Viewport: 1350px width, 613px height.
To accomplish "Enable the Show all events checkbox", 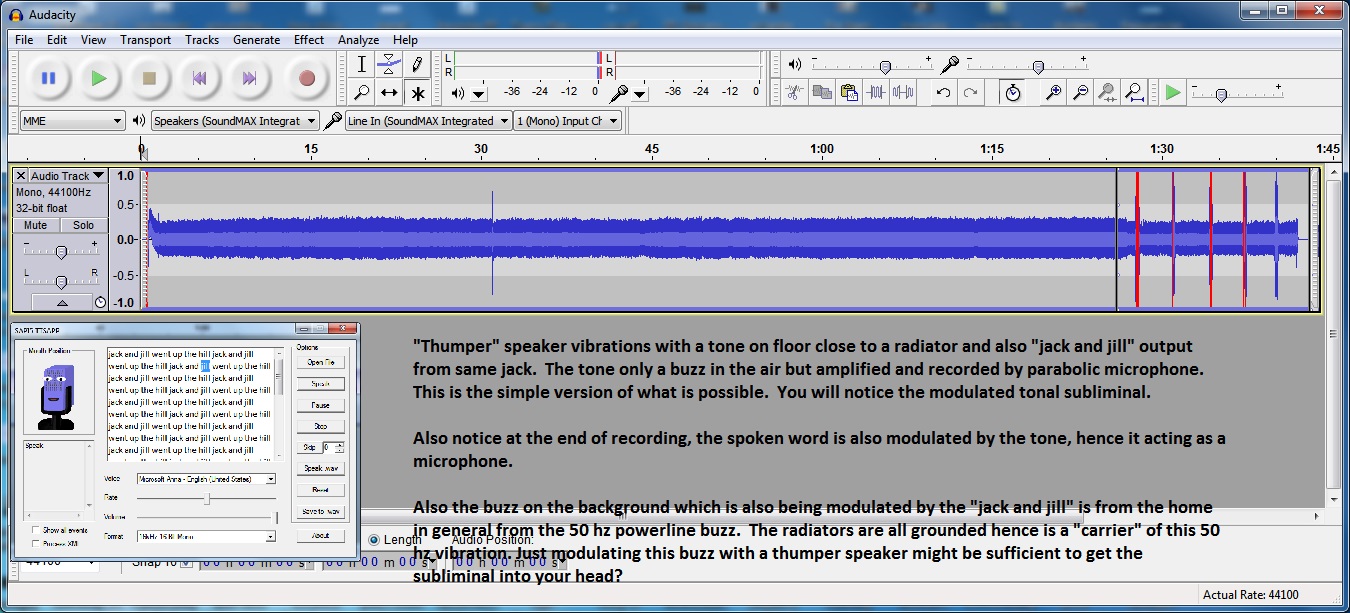I will [x=37, y=530].
